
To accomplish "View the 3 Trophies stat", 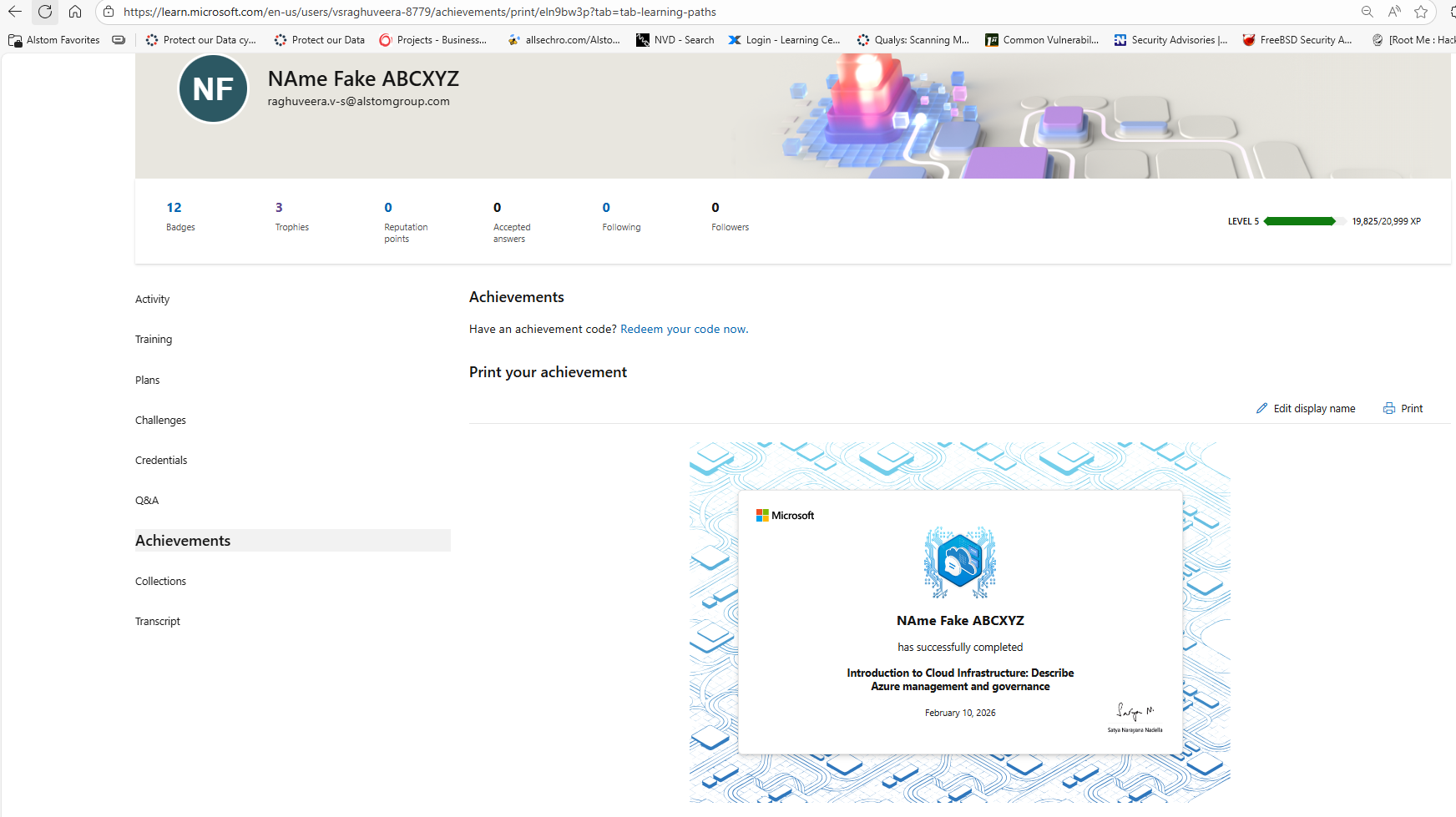I will (x=292, y=216).
